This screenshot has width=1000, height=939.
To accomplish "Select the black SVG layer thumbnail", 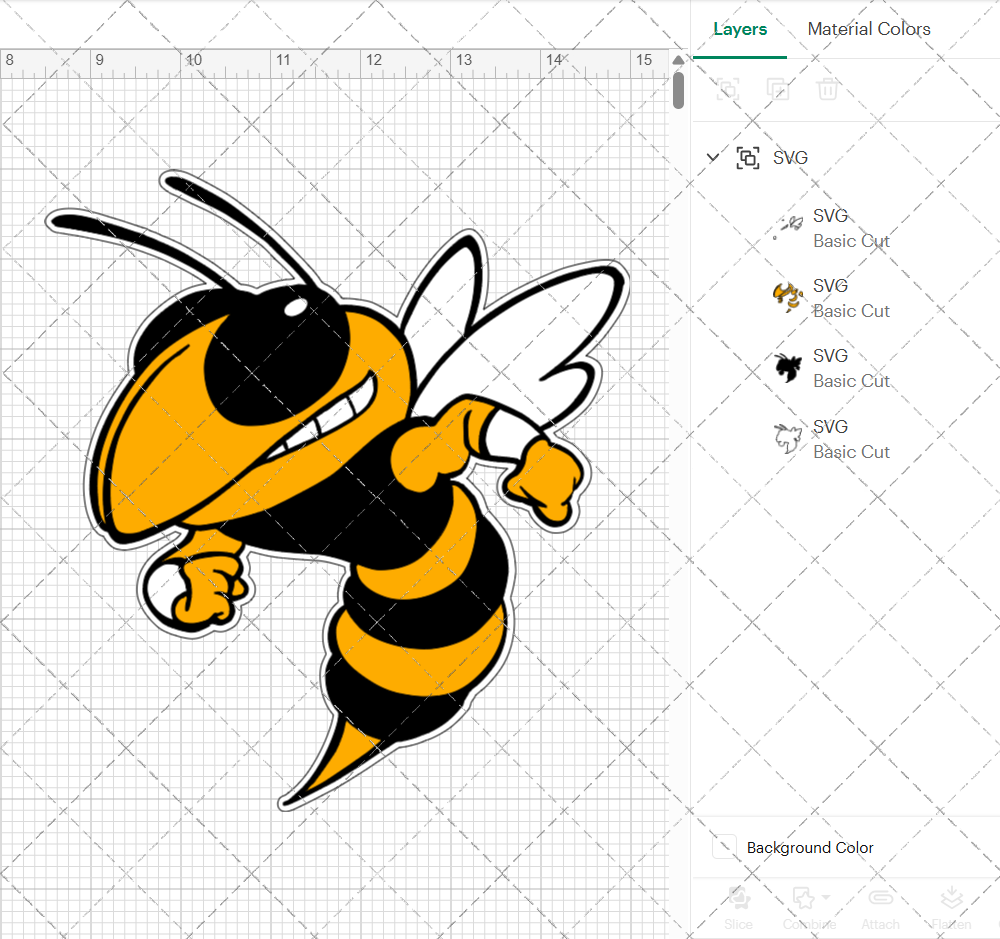I will [788, 368].
